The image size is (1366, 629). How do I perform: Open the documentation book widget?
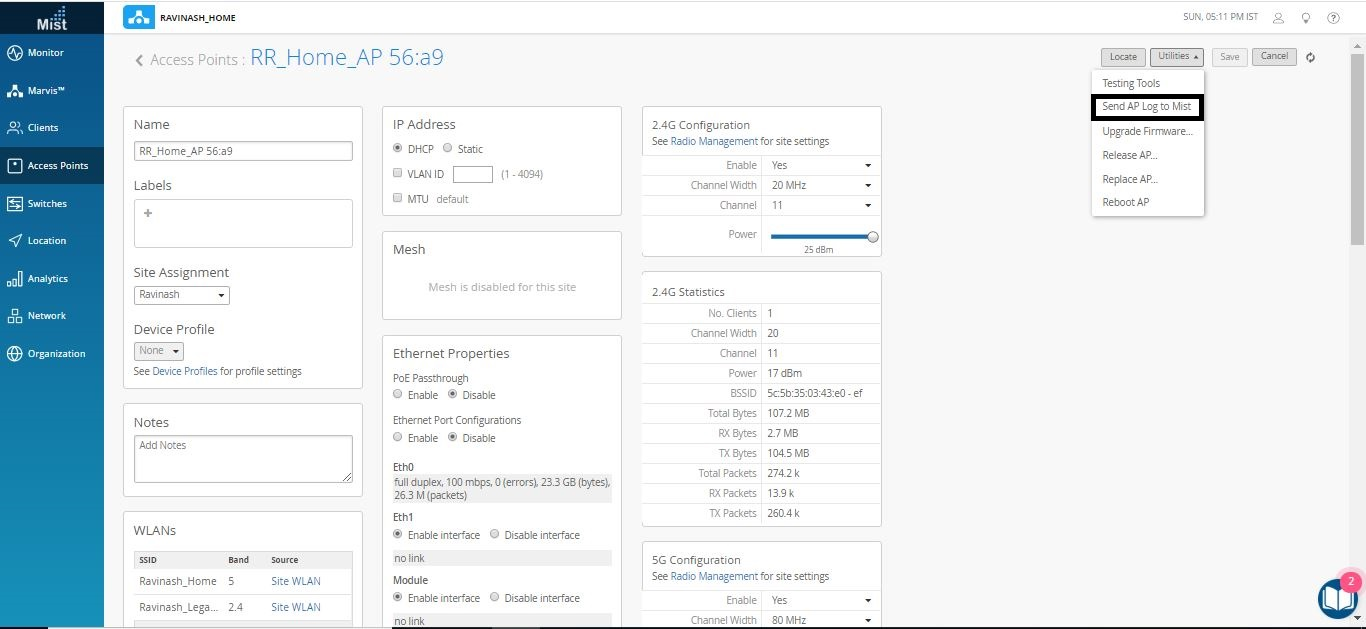[x=1337, y=598]
